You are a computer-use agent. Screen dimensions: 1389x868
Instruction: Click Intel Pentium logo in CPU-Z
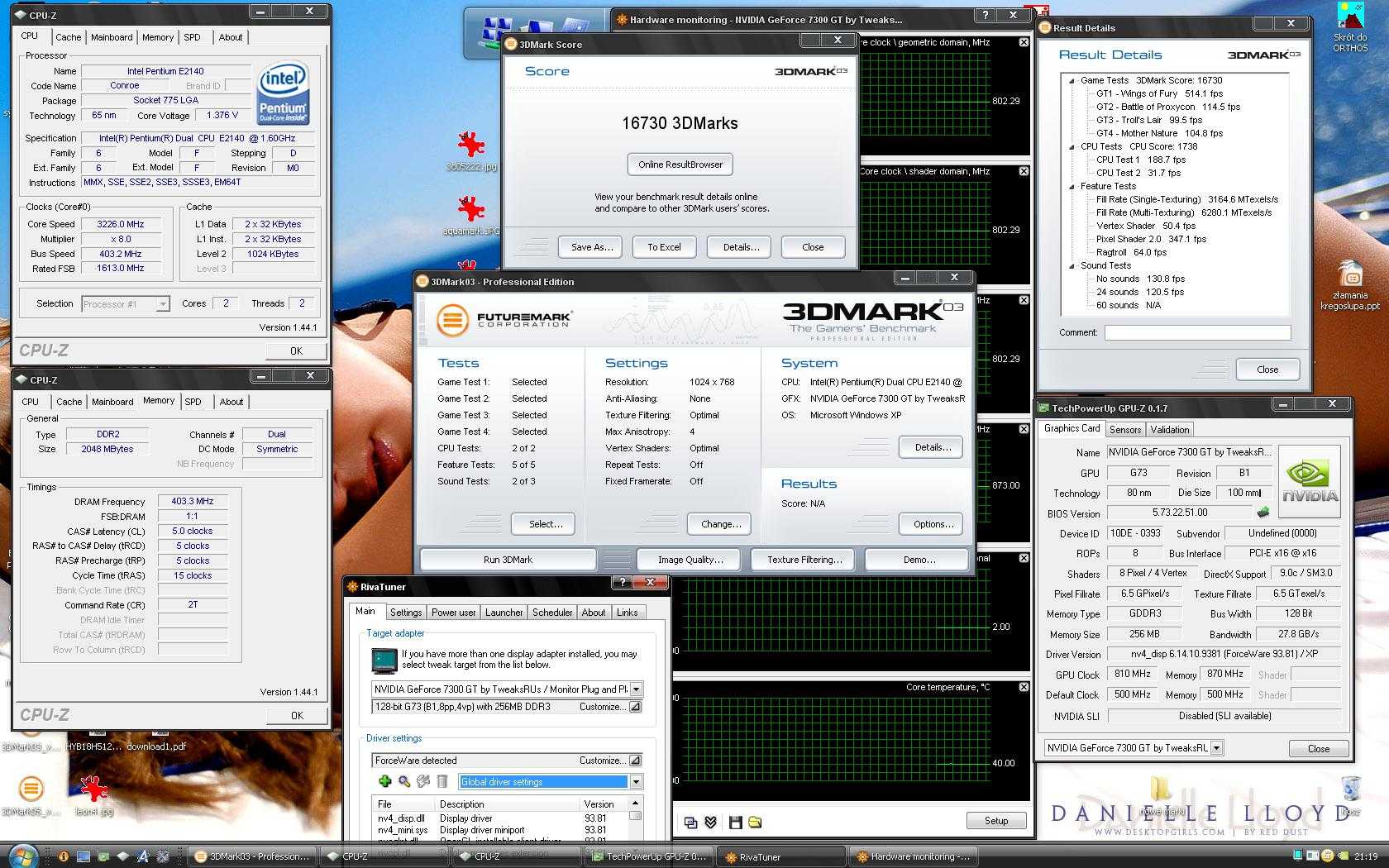pos(283,93)
